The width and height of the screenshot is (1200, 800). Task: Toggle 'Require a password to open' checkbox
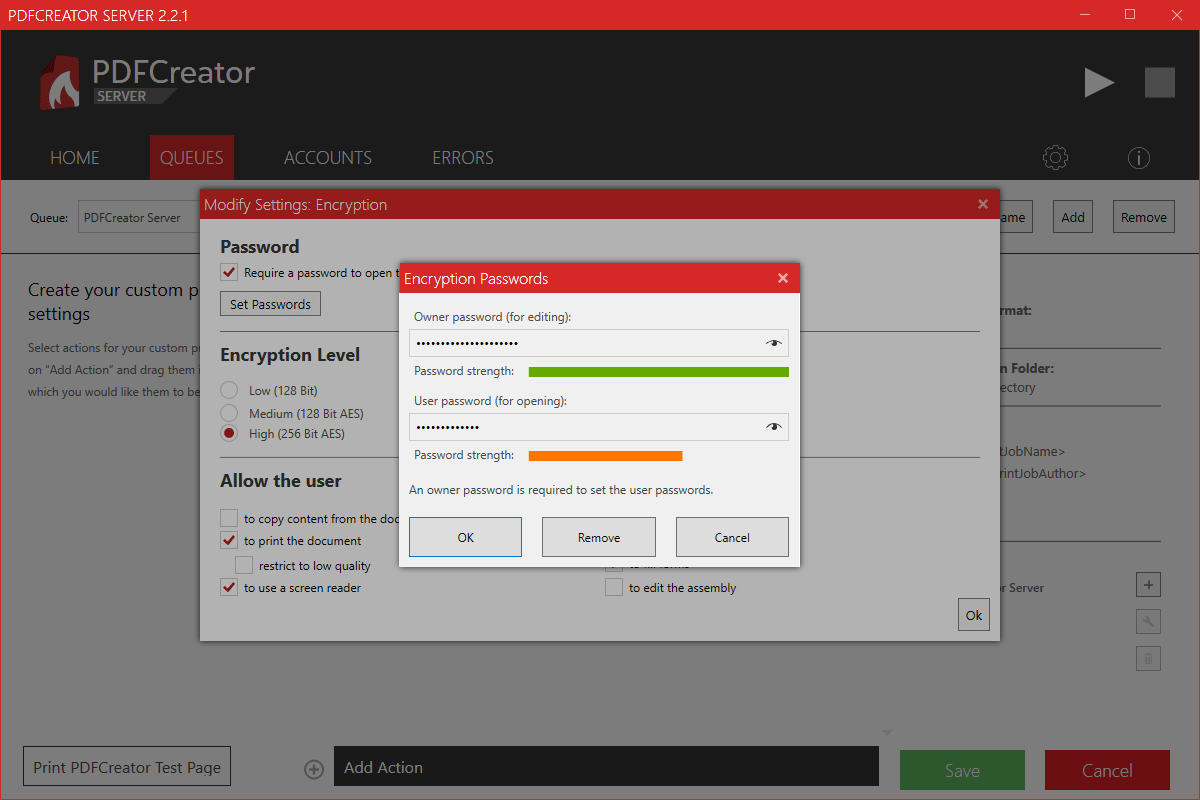229,273
